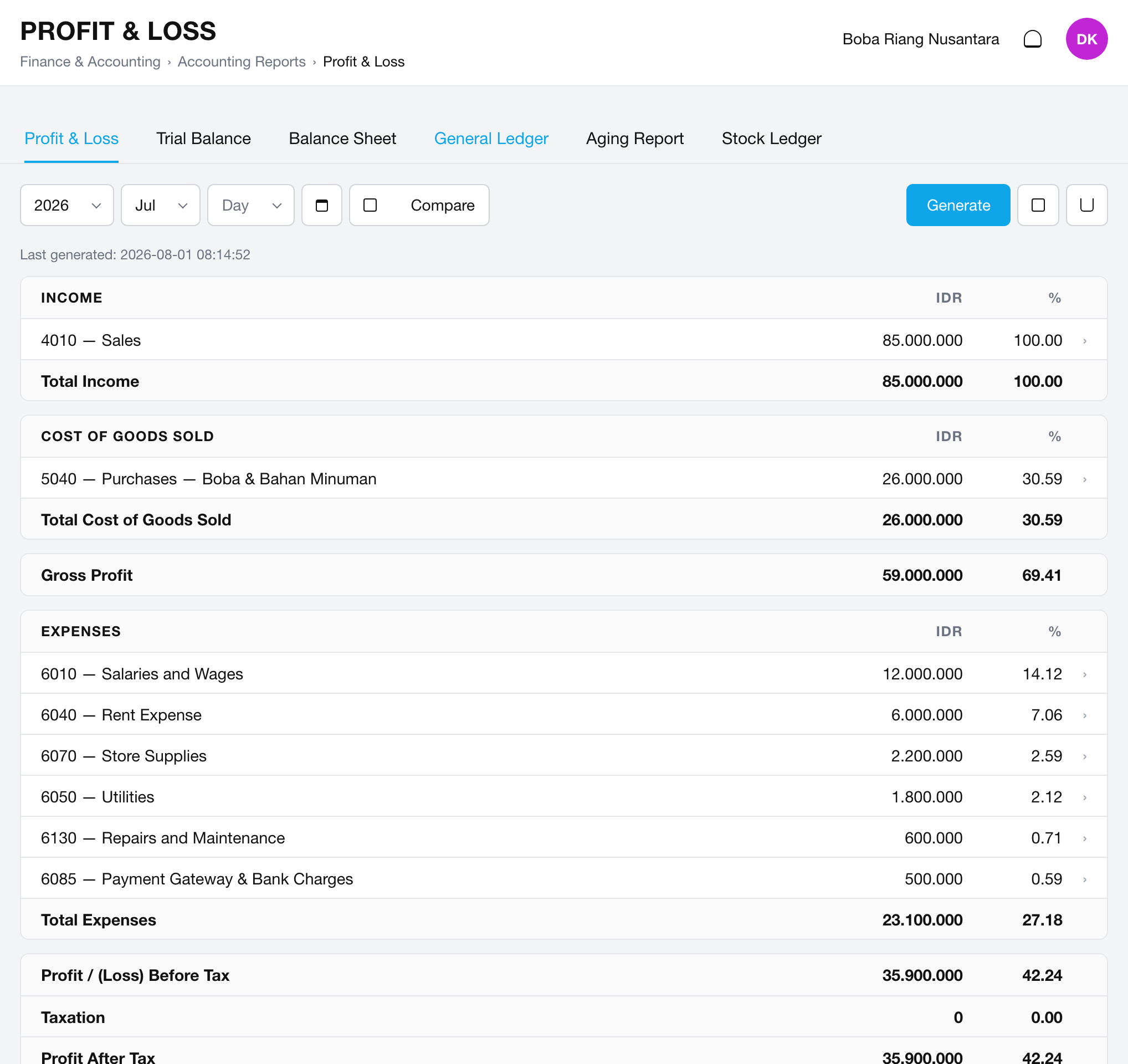Click the Repairs amount 600.000
This screenshot has width=1128, height=1064.
pyautogui.click(x=934, y=838)
